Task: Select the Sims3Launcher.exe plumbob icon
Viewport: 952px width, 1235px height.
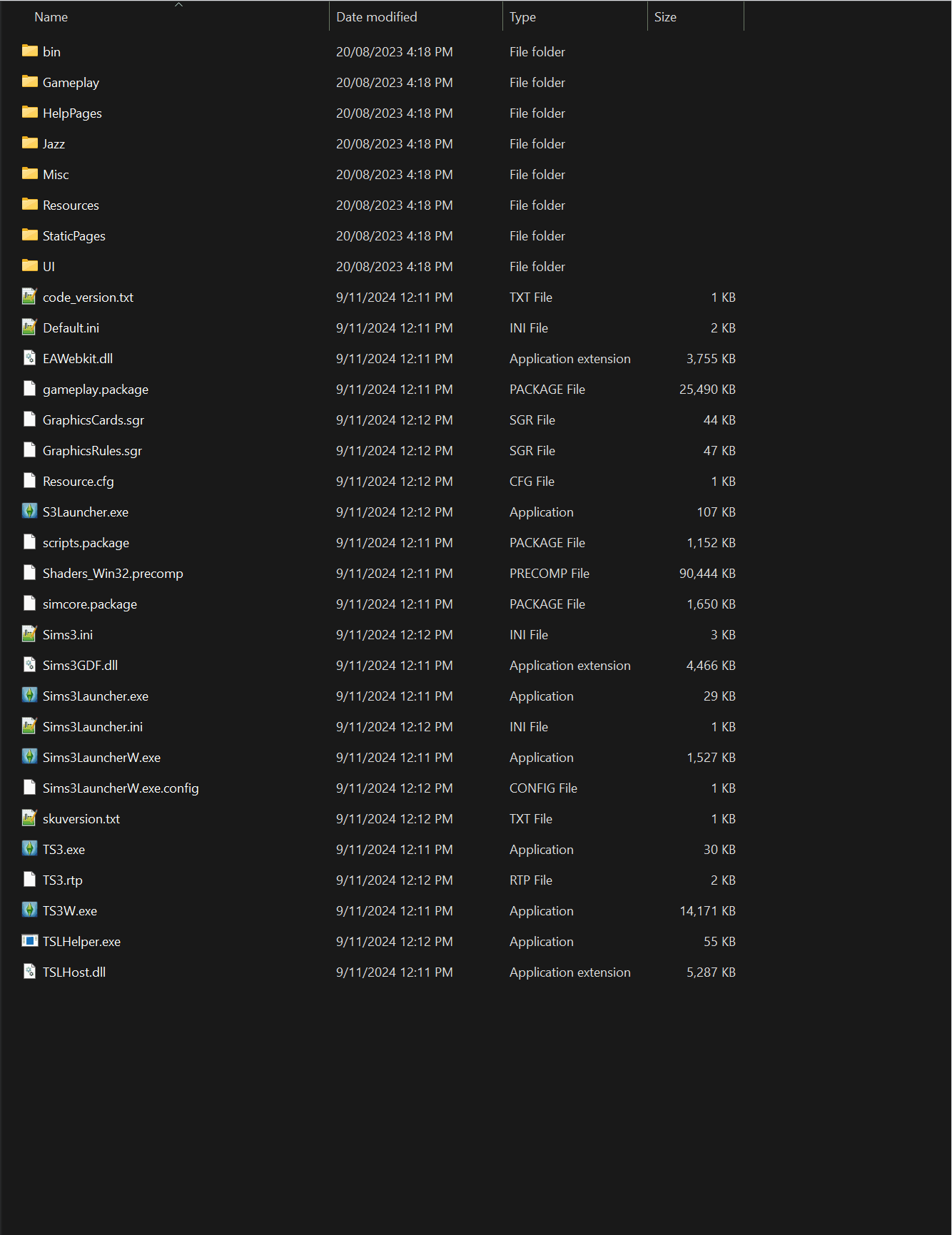Action: [x=29, y=695]
